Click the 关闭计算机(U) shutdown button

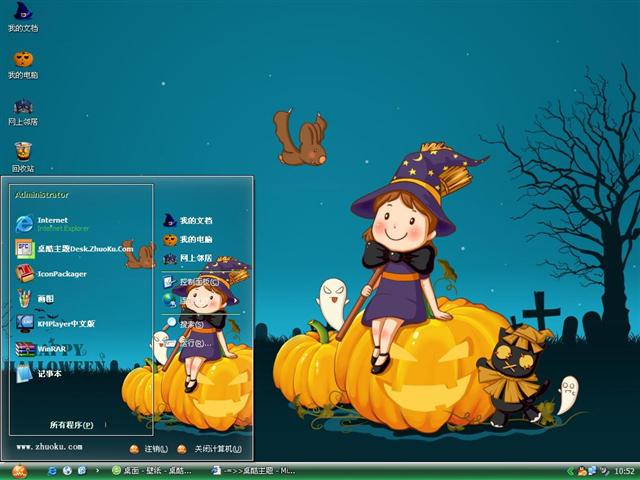point(210,449)
